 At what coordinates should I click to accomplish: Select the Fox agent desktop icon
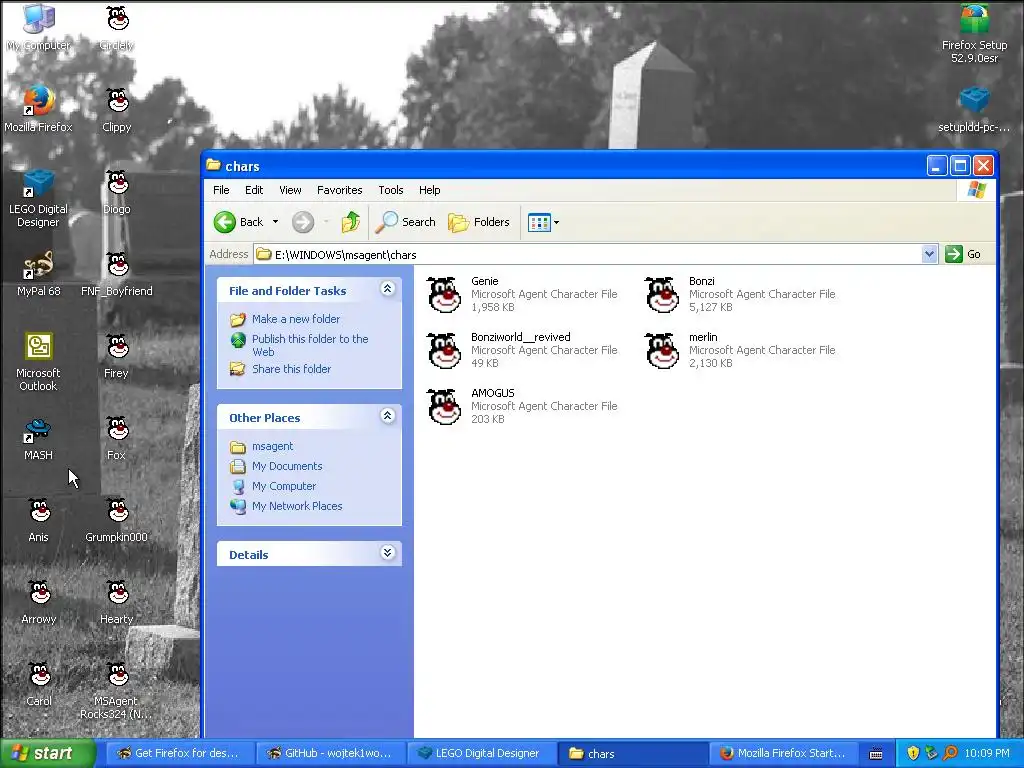coord(117,438)
